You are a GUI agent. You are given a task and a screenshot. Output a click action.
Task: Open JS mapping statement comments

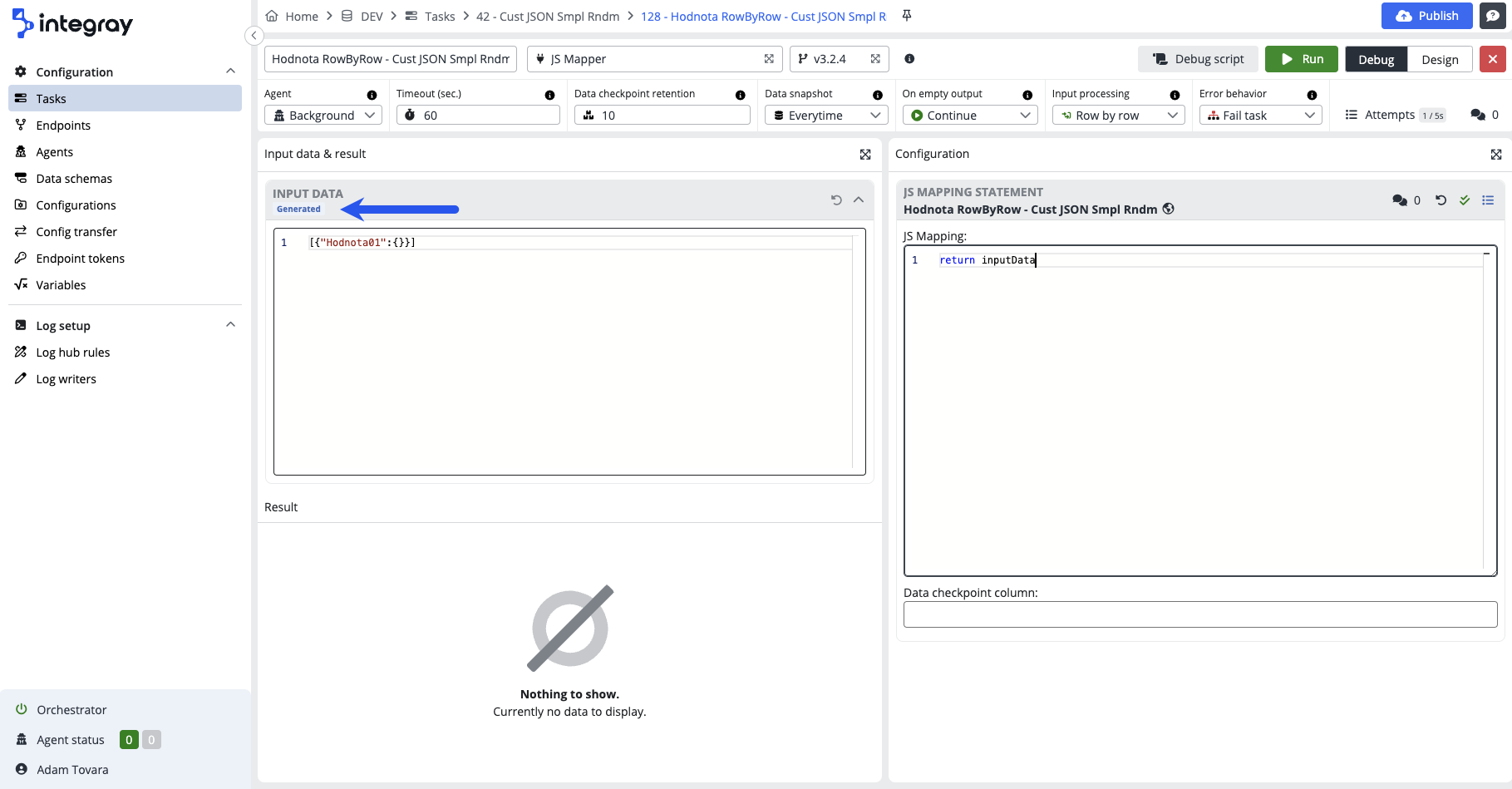click(x=1401, y=200)
